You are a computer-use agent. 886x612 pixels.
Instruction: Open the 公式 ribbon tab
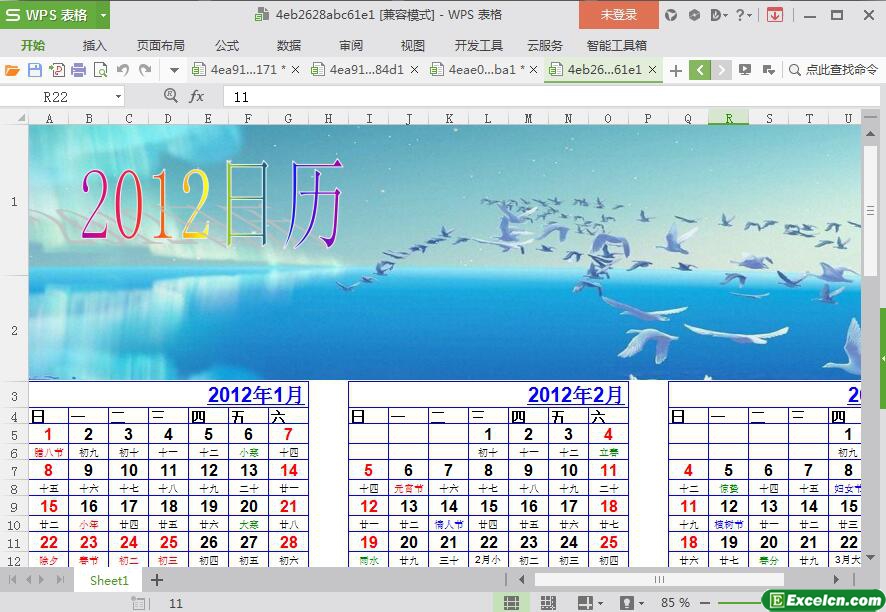pyautogui.click(x=227, y=45)
